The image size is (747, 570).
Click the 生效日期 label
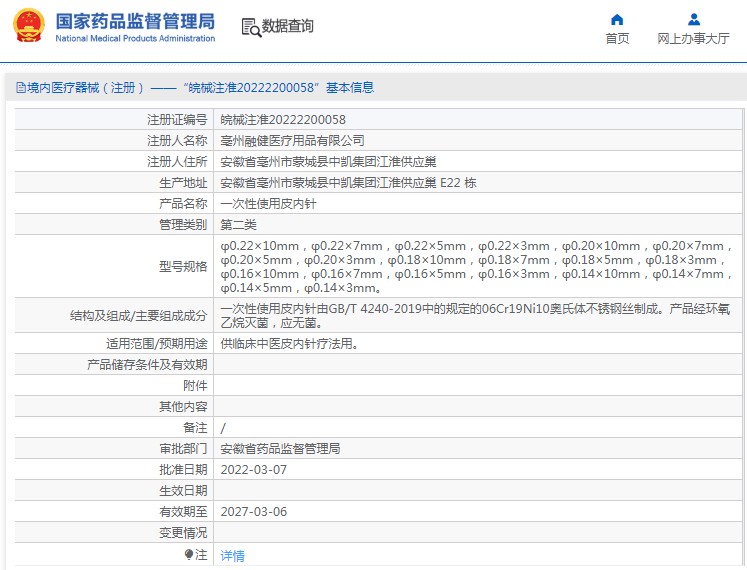[183, 490]
